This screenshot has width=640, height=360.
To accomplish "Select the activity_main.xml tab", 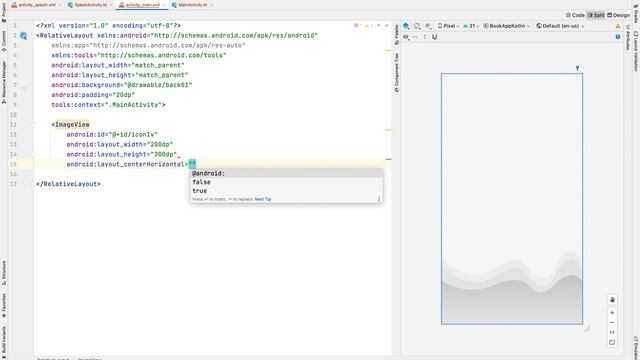I will (x=142, y=5).
